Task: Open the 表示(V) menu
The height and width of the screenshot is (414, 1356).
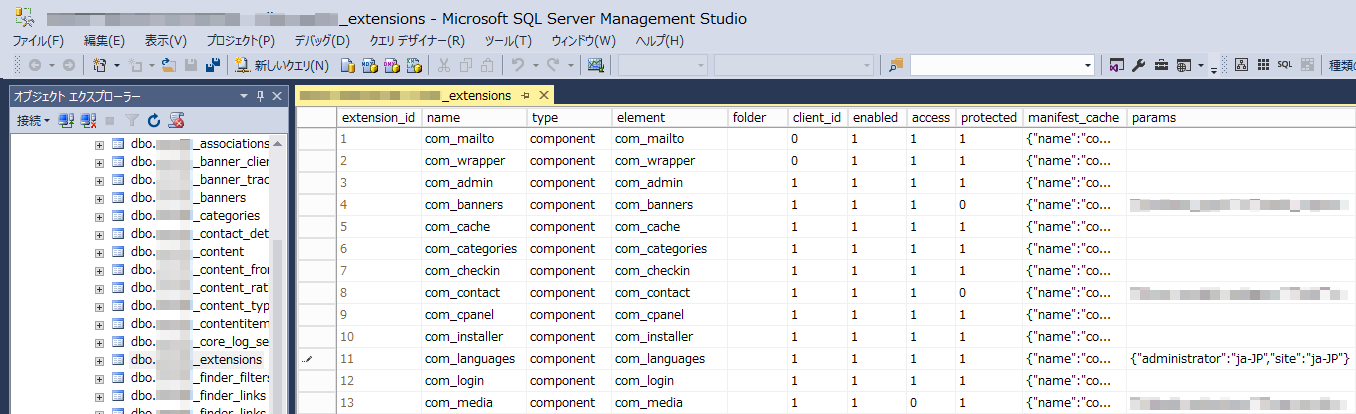Action: coord(166,41)
